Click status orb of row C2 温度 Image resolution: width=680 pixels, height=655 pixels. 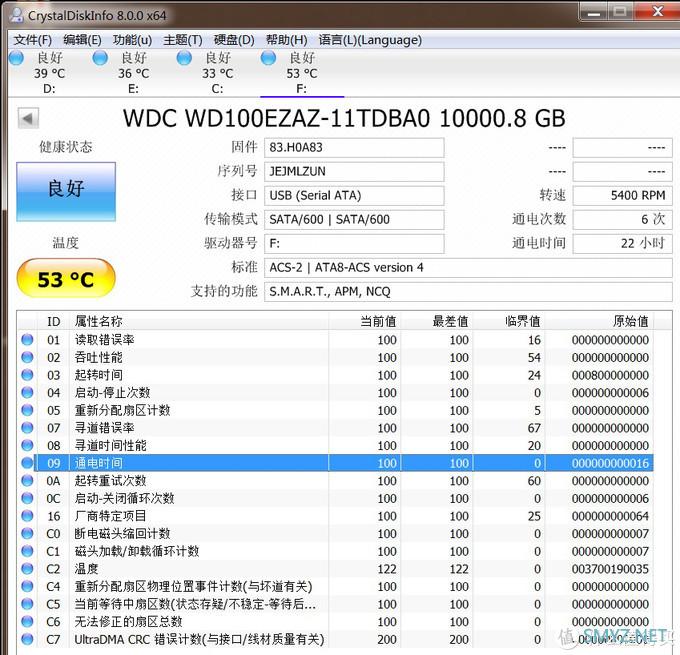pos(27,569)
